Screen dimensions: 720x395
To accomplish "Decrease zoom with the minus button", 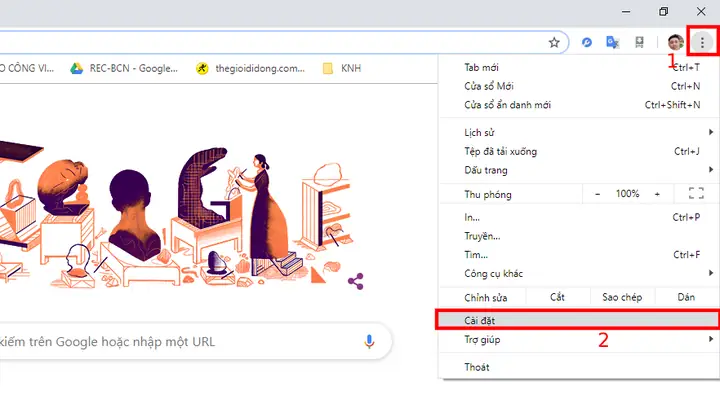I will (597, 194).
